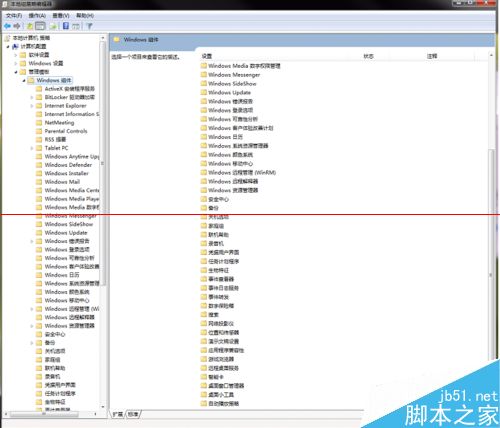Click the folder icon beside NetMeeting in tree

pyautogui.click(x=39, y=123)
